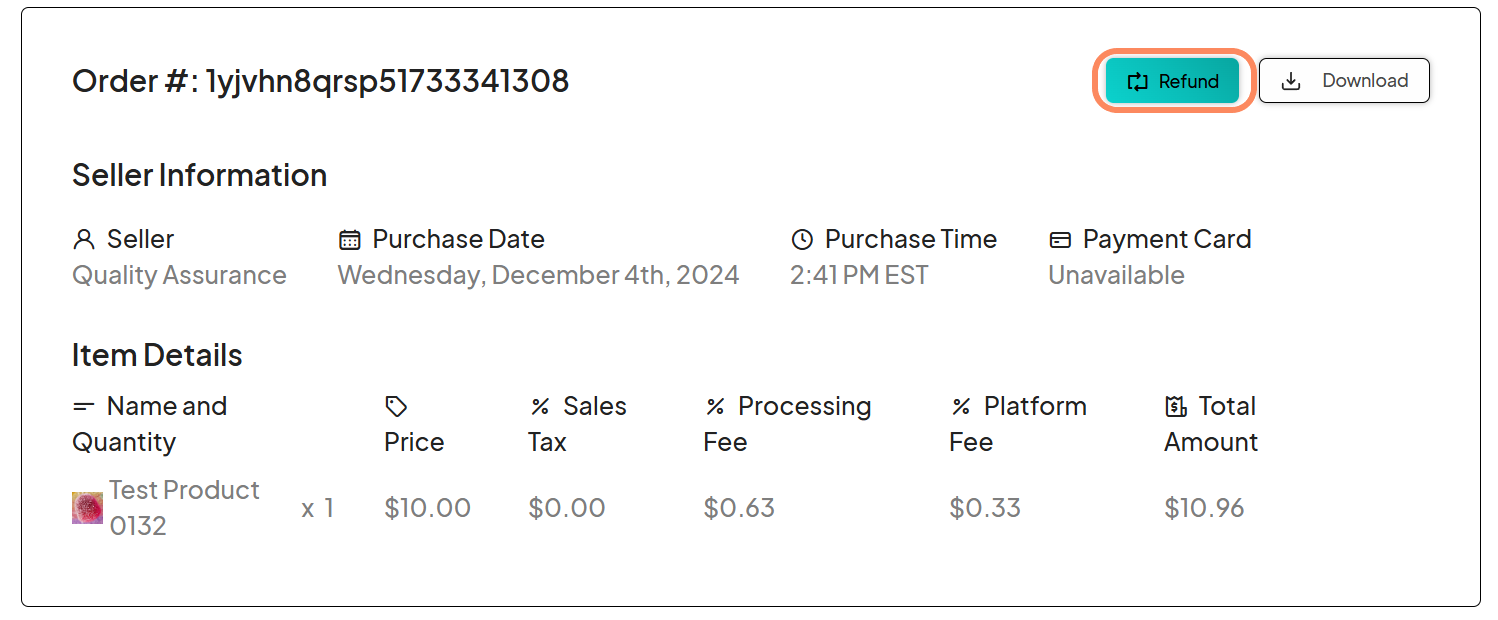This screenshot has width=1498, height=620.
Task: Click the list icon beside Name and Quantity
Action: point(84,405)
